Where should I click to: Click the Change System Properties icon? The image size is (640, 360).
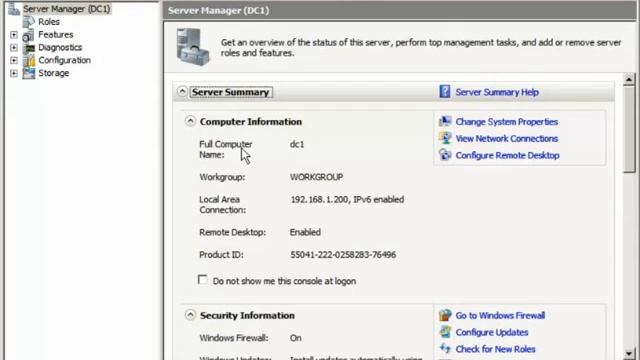click(x=445, y=122)
